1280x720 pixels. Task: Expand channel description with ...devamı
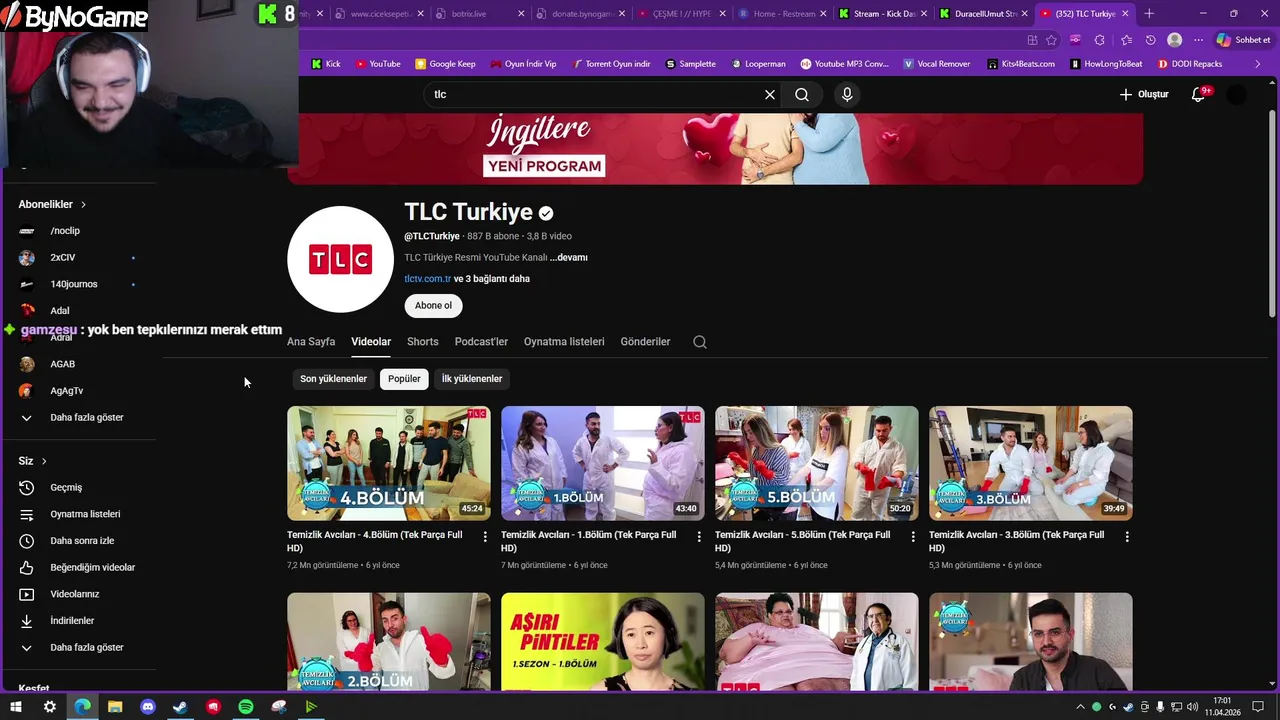tap(569, 257)
